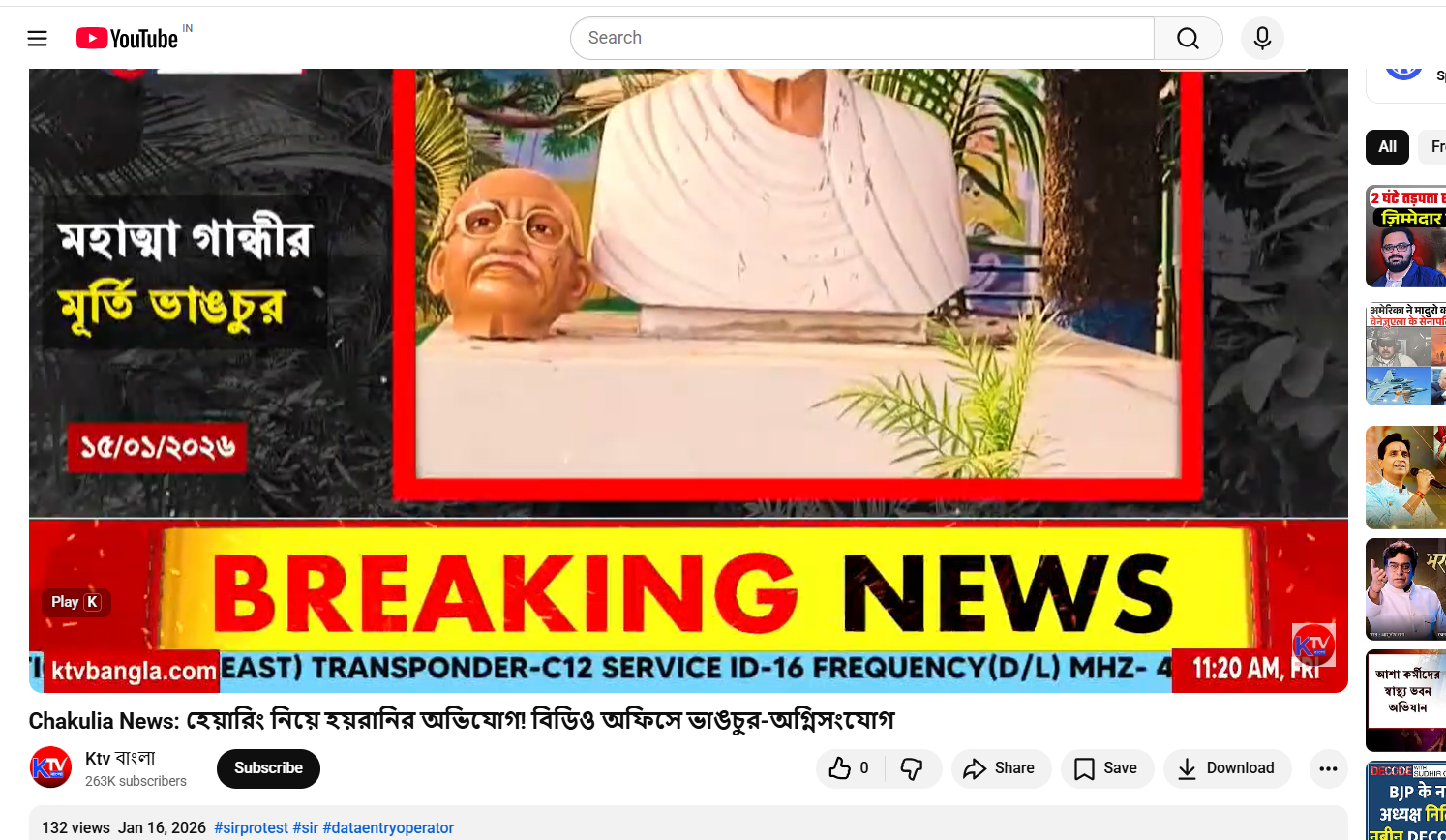Download the video
Viewport: 1446px width, 840px height.
(x=1227, y=768)
